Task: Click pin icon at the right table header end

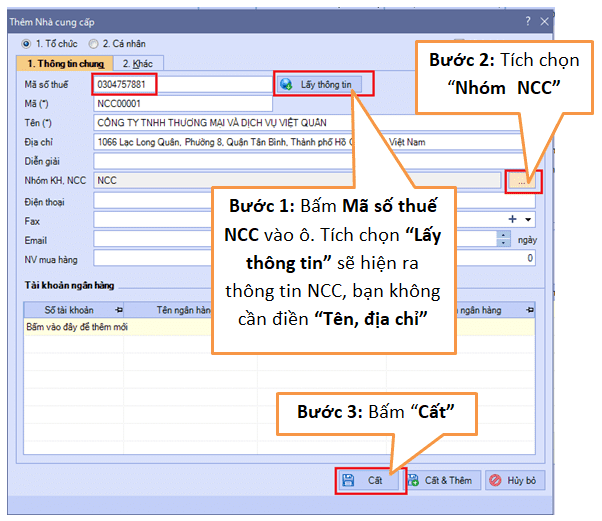Action: pos(529,310)
